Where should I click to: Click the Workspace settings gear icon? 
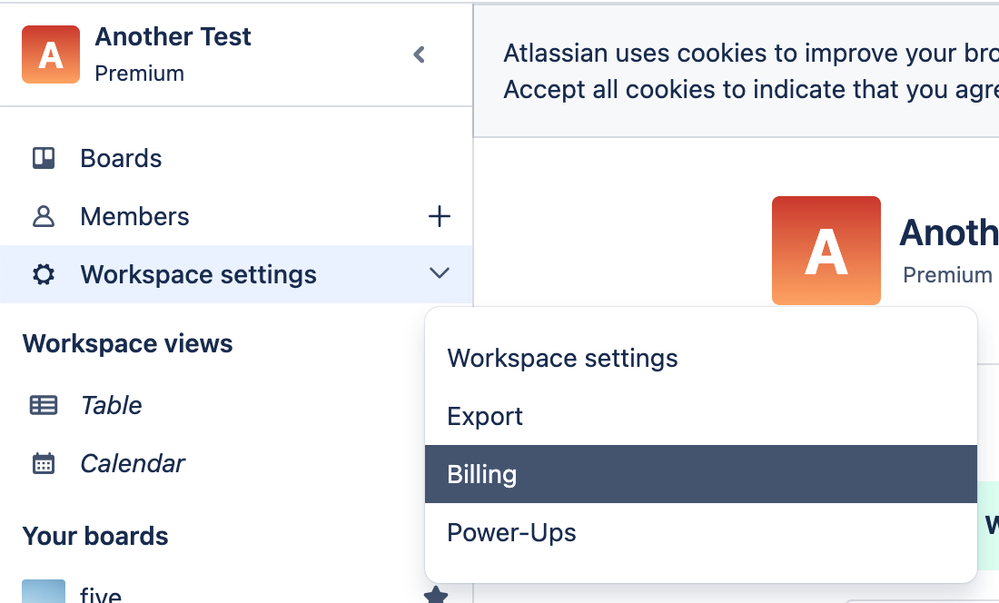43,274
